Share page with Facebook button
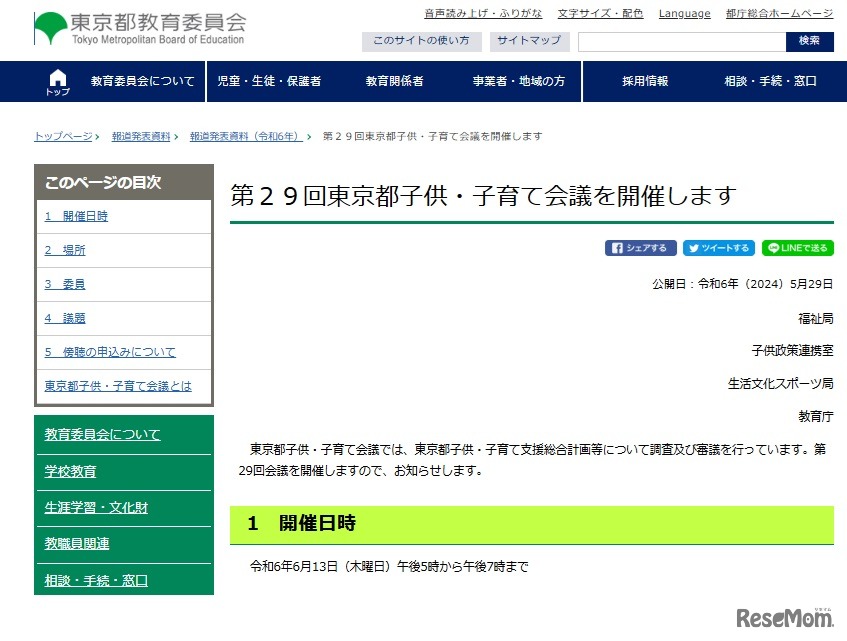847x641 pixels. (x=640, y=248)
